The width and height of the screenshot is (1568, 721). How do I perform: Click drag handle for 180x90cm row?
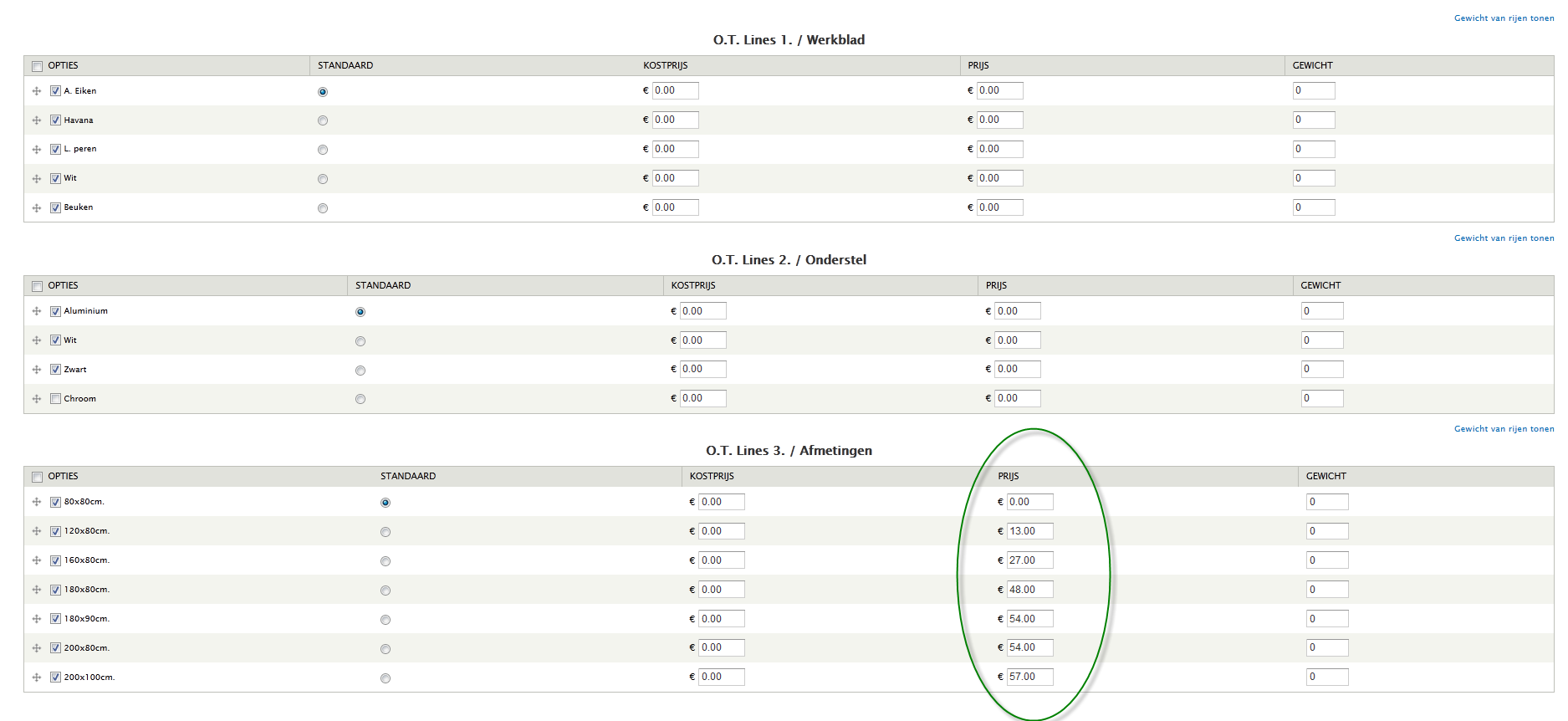point(37,619)
